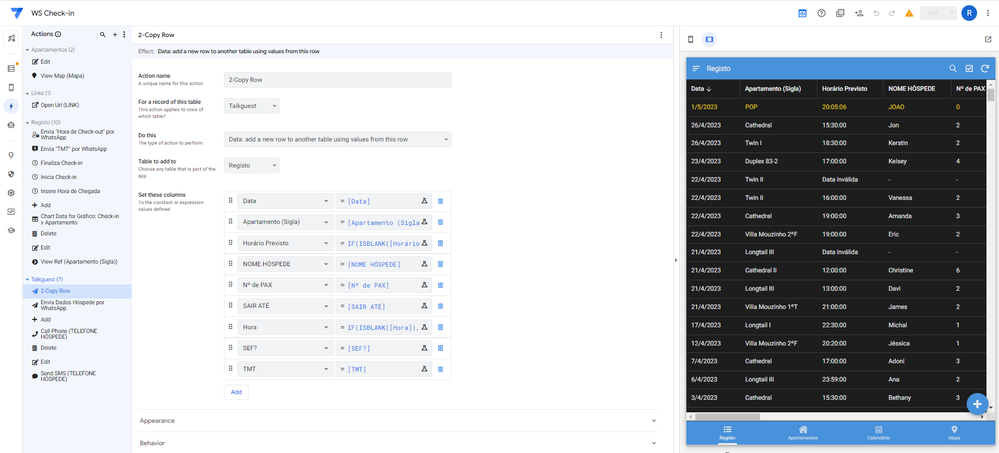Screen dimensions: 999x453
Task: Collapse the Registo (10) group
Action: click(27, 122)
